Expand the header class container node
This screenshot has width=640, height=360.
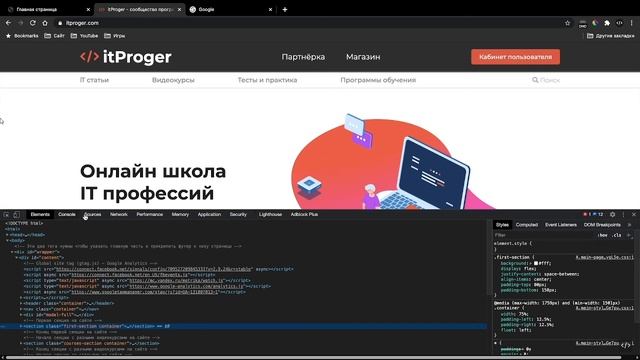coord(21,303)
